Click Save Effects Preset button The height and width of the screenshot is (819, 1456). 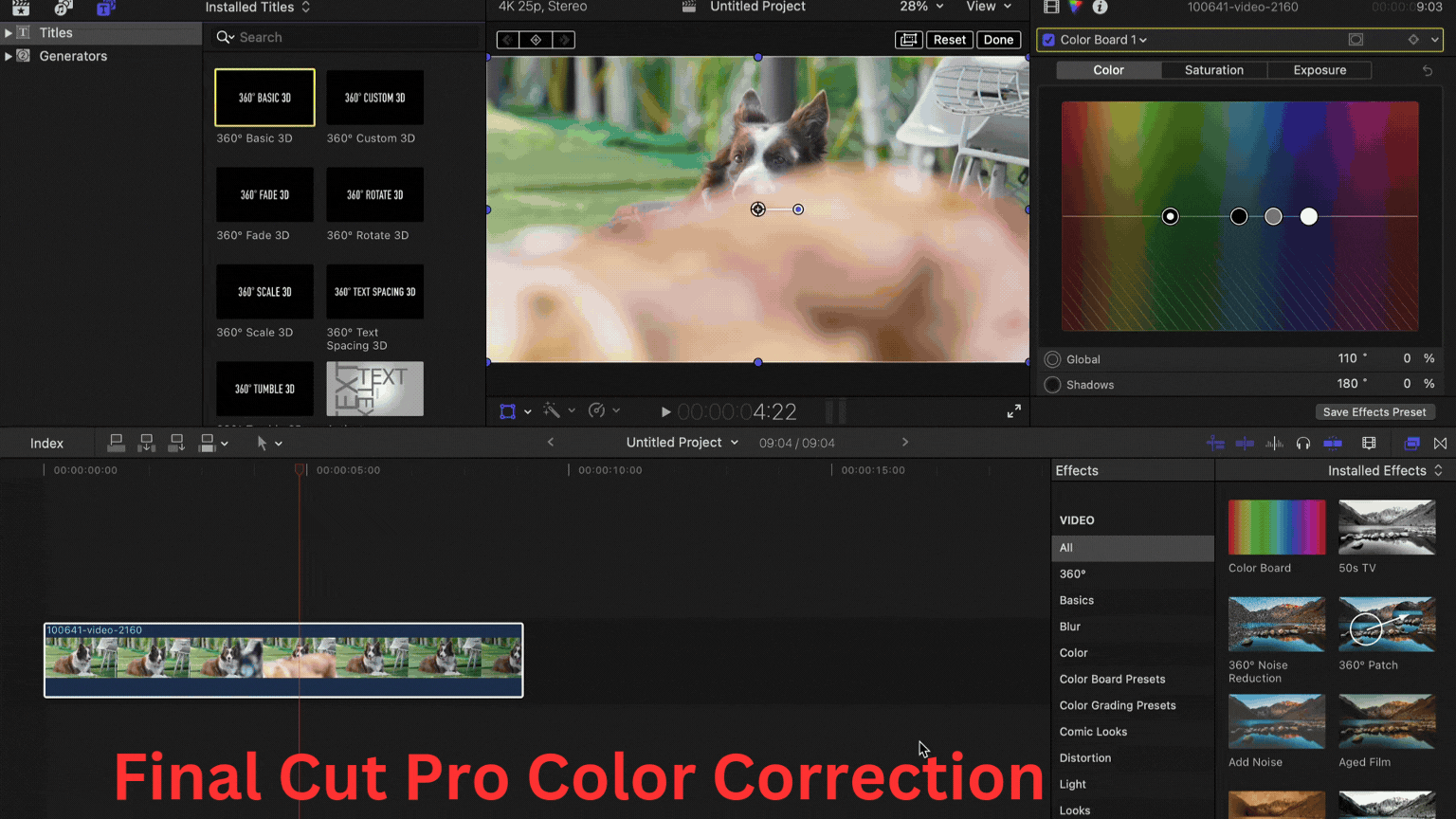point(1374,412)
